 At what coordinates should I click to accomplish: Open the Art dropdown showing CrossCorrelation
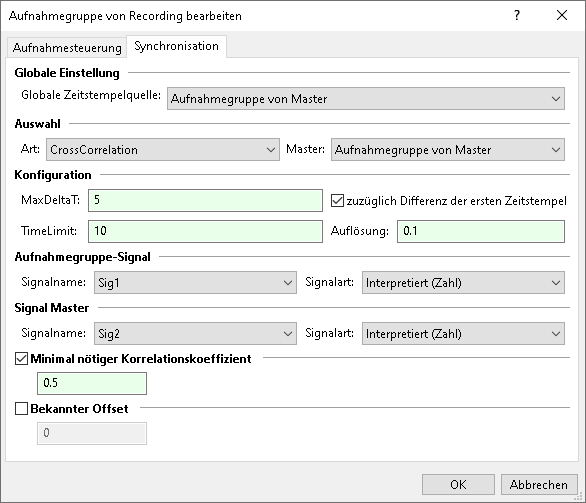(x=163, y=150)
